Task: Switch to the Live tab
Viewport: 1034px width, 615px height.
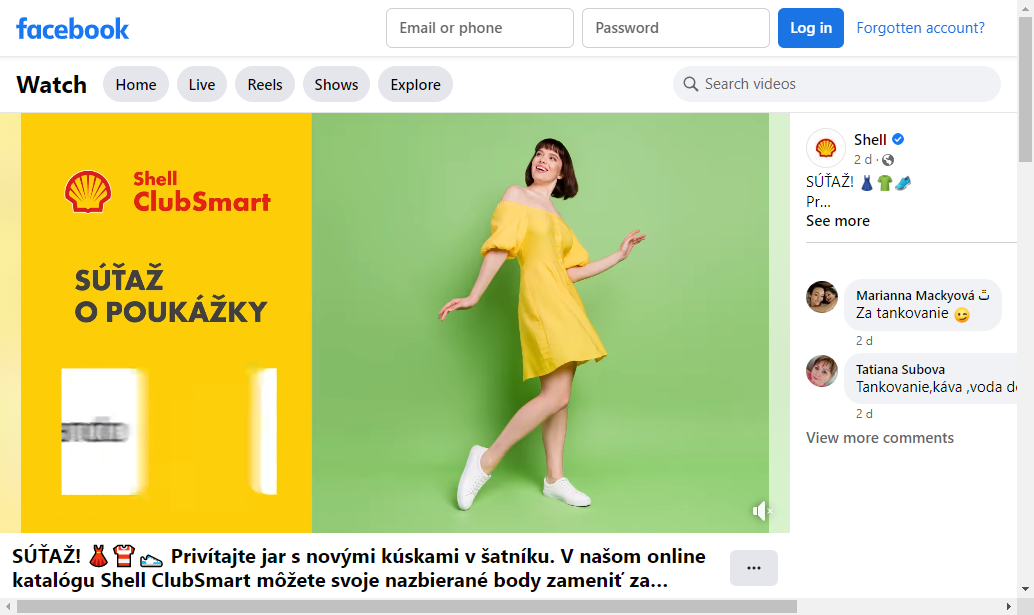Action: [x=202, y=84]
